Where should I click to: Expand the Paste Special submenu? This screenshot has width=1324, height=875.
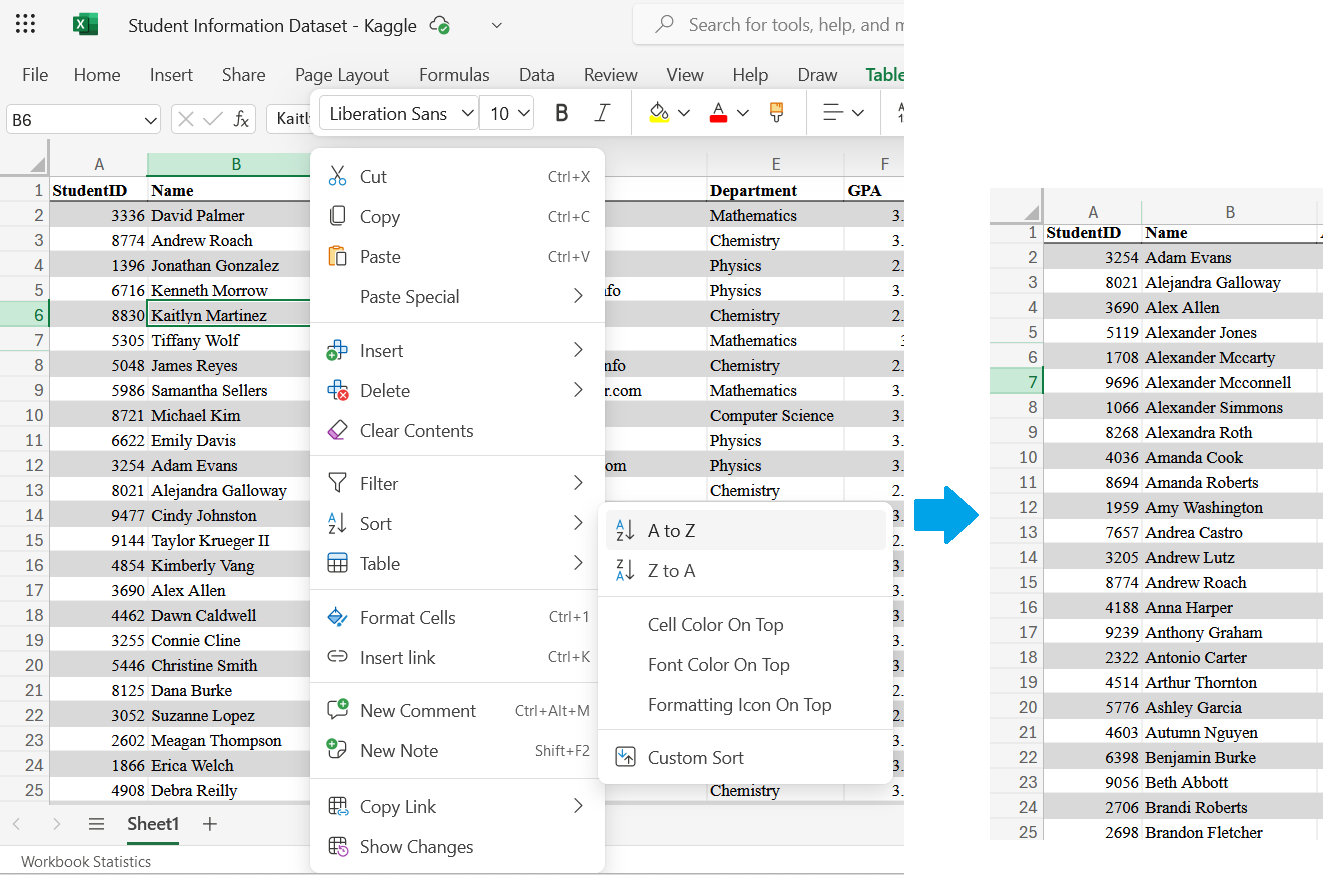[578, 296]
